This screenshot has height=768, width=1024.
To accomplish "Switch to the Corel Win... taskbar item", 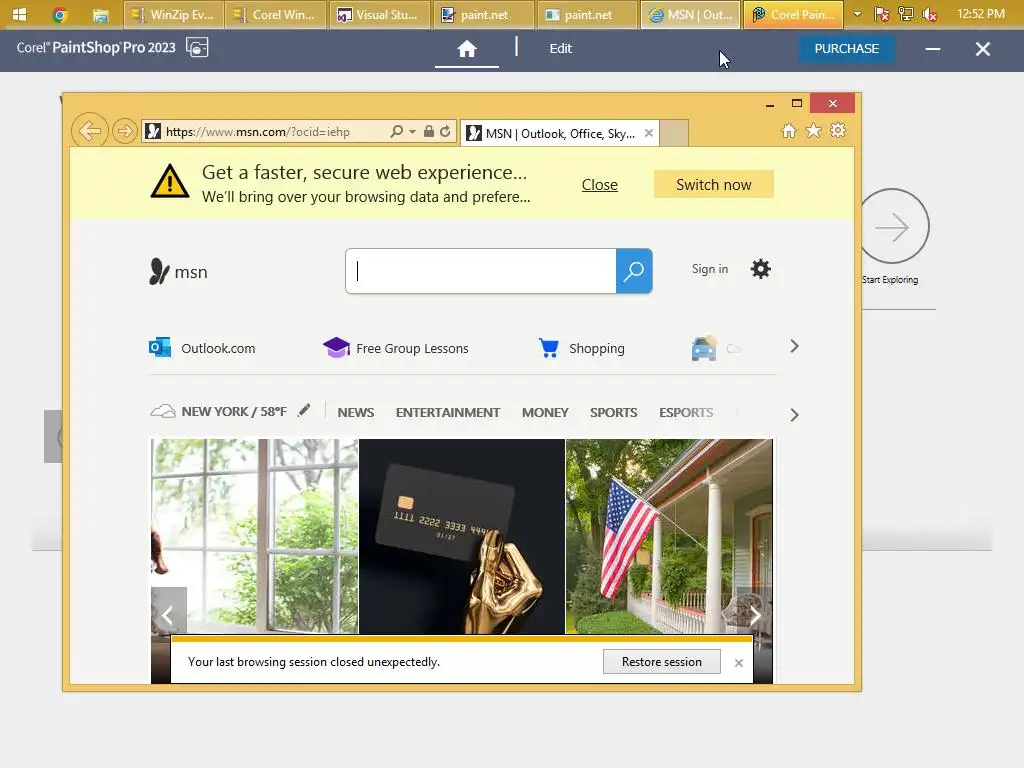I will (x=277, y=14).
